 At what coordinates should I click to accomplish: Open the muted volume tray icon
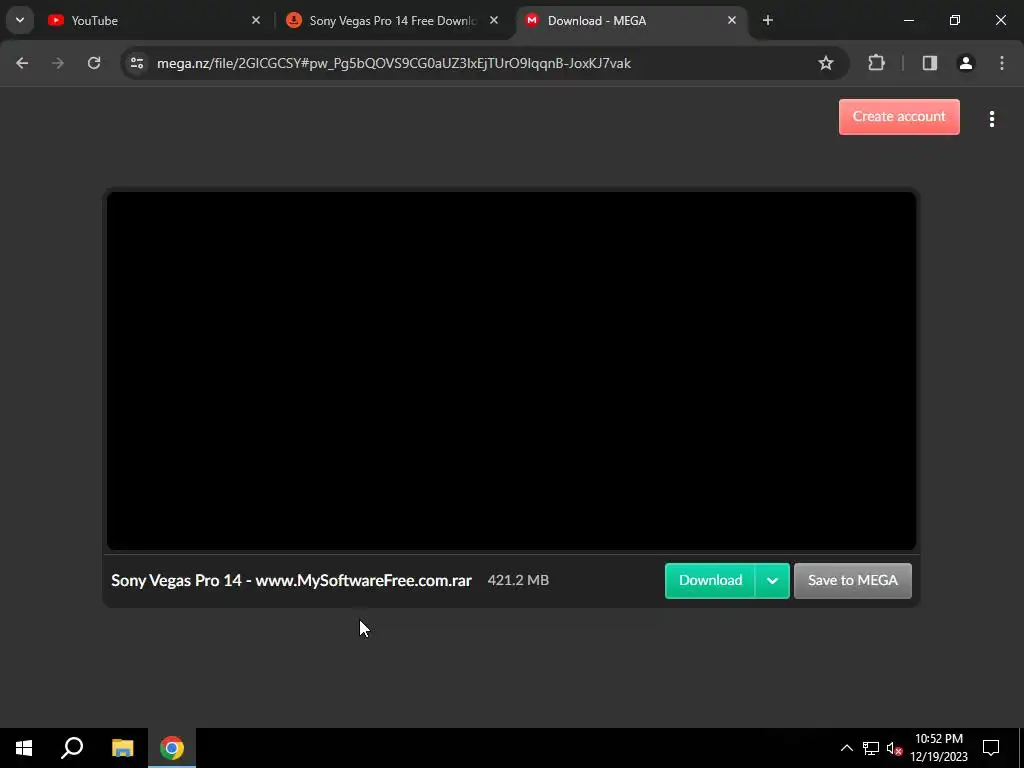pyautogui.click(x=894, y=748)
